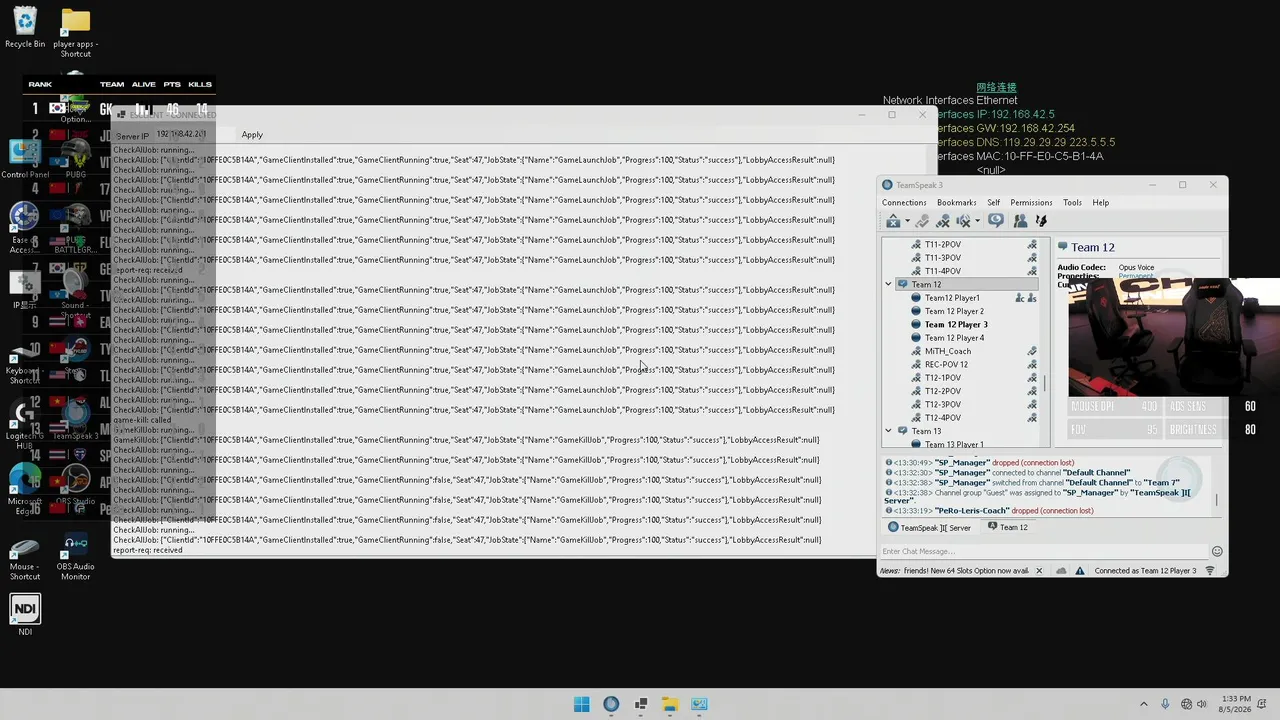The height and width of the screenshot is (720, 1280).
Task: Toggle the TeamSpeak mute speakers toolbar icon
Action: pyautogui.click(x=963, y=221)
